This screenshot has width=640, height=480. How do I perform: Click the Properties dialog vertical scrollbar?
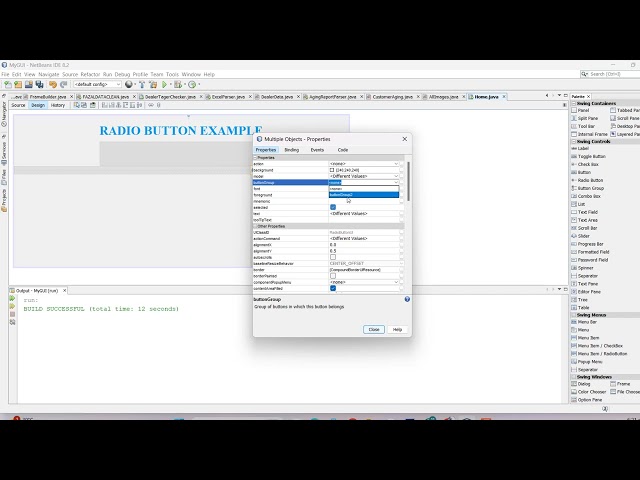pyautogui.click(x=408, y=181)
